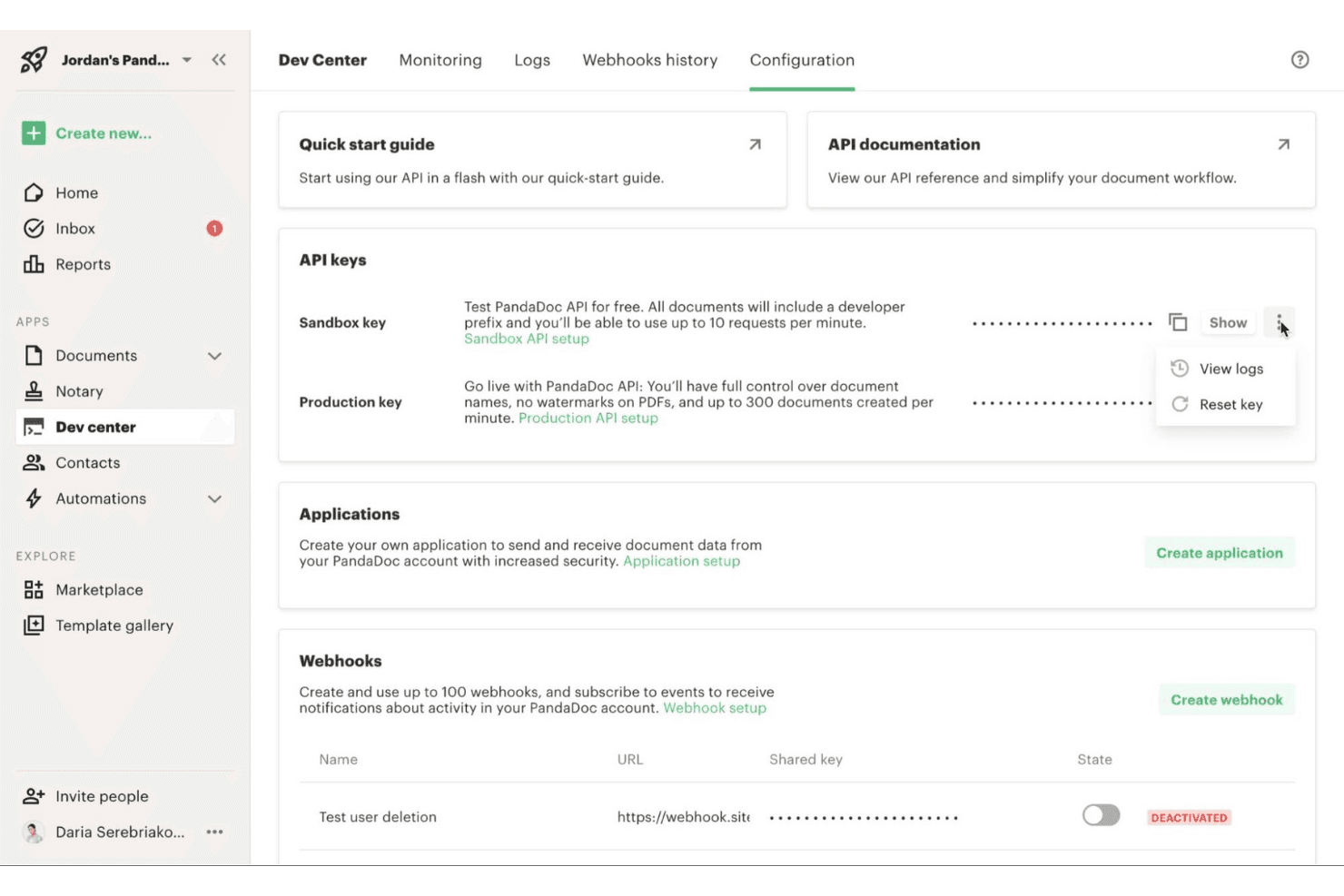
Task: Choose View logs from the key menu
Action: pyautogui.click(x=1226, y=369)
